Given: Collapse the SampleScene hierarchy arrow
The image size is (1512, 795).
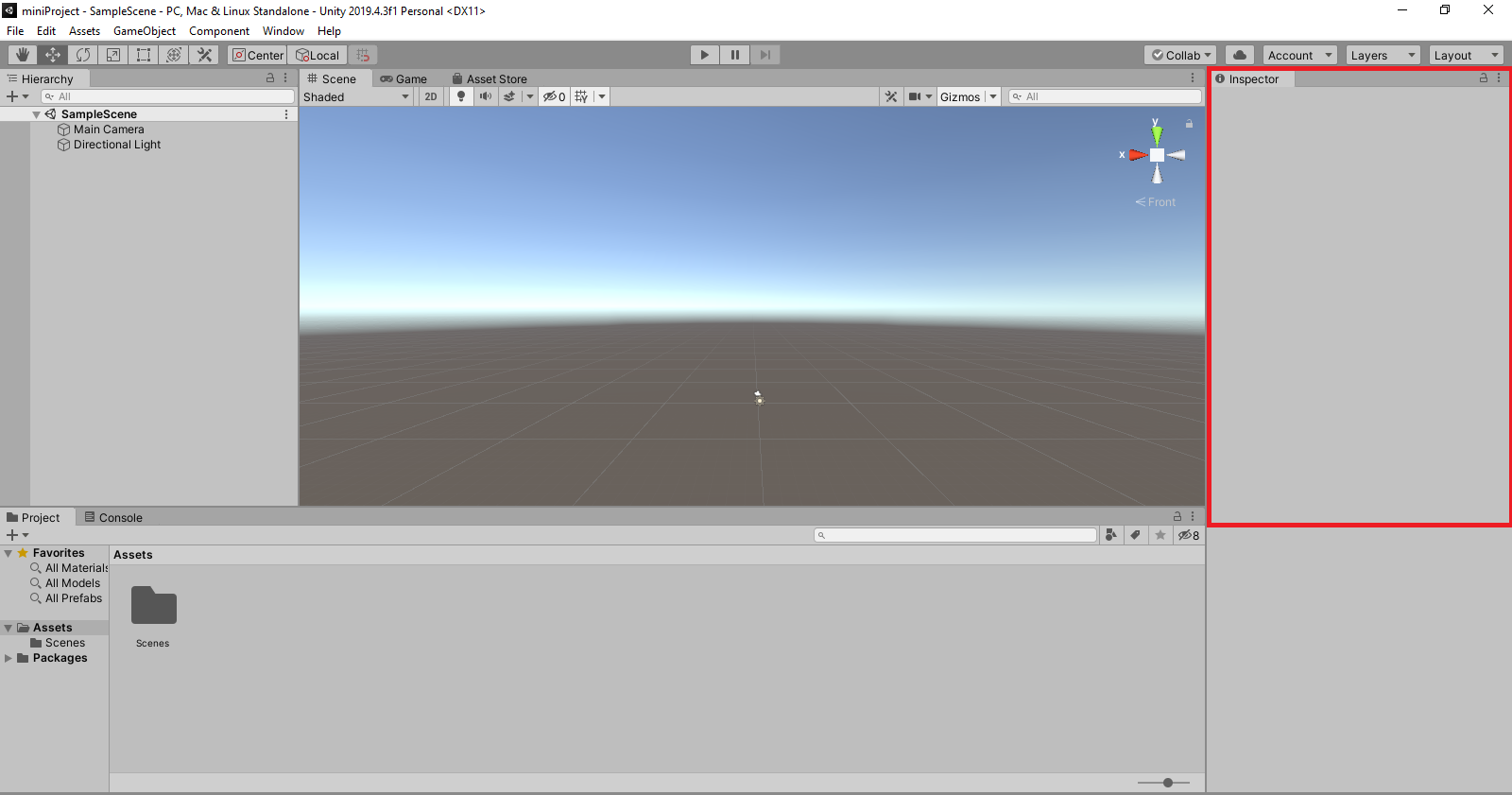Looking at the screenshot, I should point(36,114).
